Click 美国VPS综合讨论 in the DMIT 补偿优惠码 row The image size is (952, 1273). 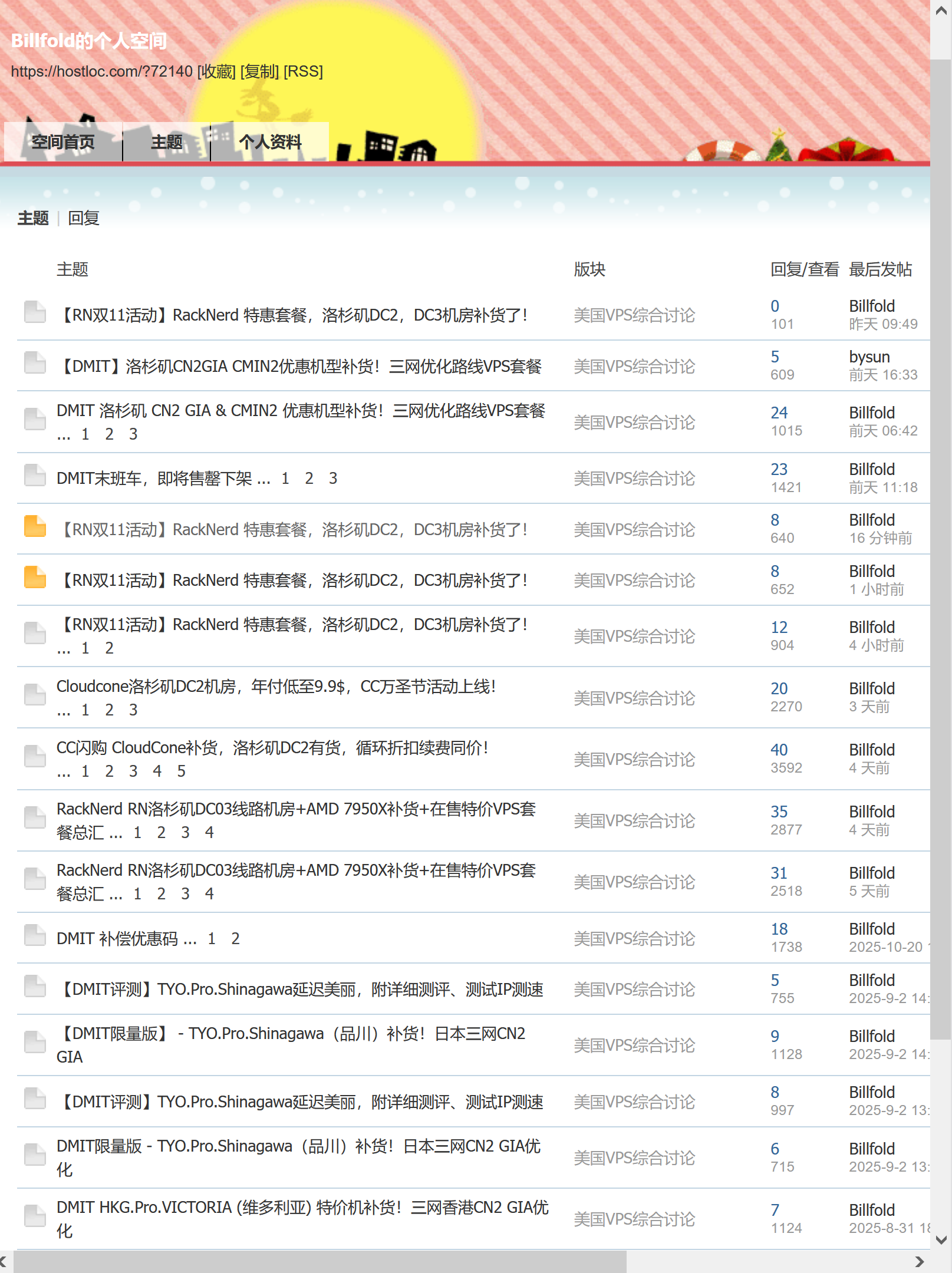(x=635, y=939)
